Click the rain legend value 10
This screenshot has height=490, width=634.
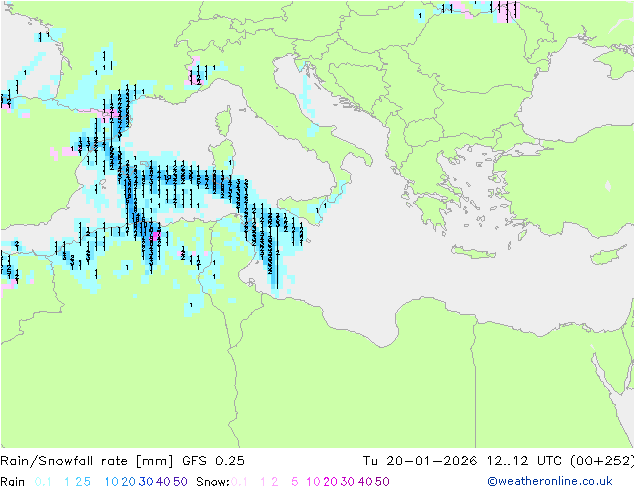[x=111, y=482]
